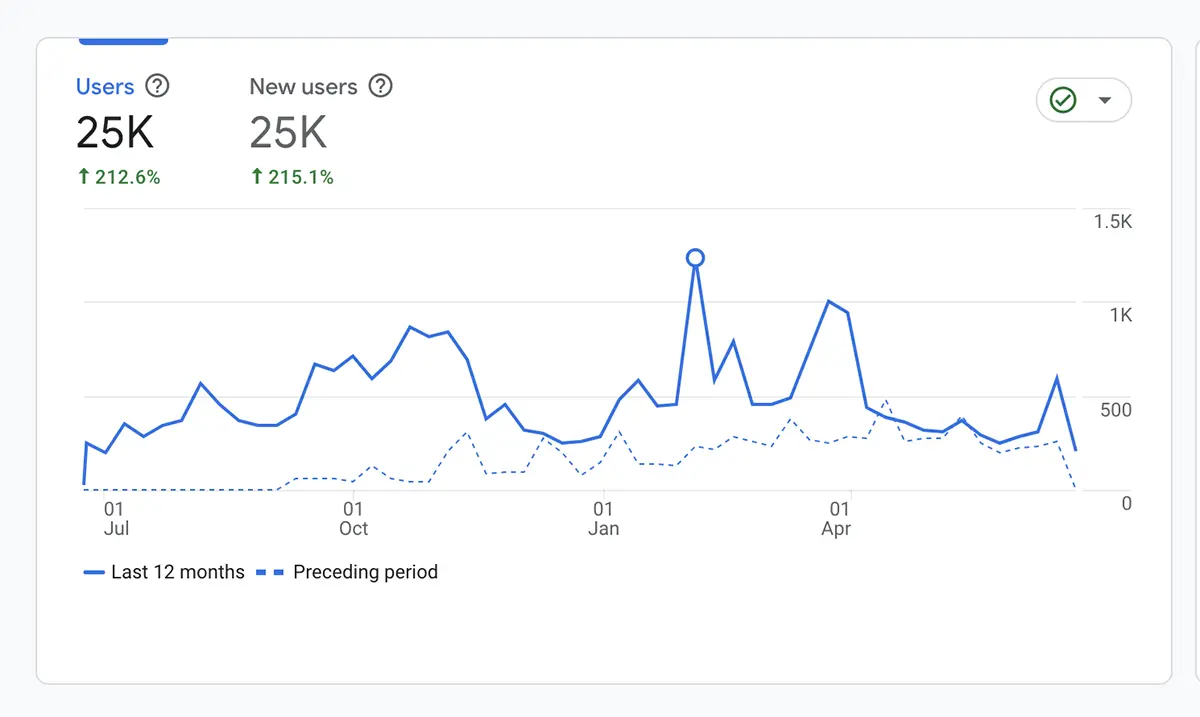Screen dimensions: 1200x717
Task: Click the 25K Users value
Action: coord(115,131)
